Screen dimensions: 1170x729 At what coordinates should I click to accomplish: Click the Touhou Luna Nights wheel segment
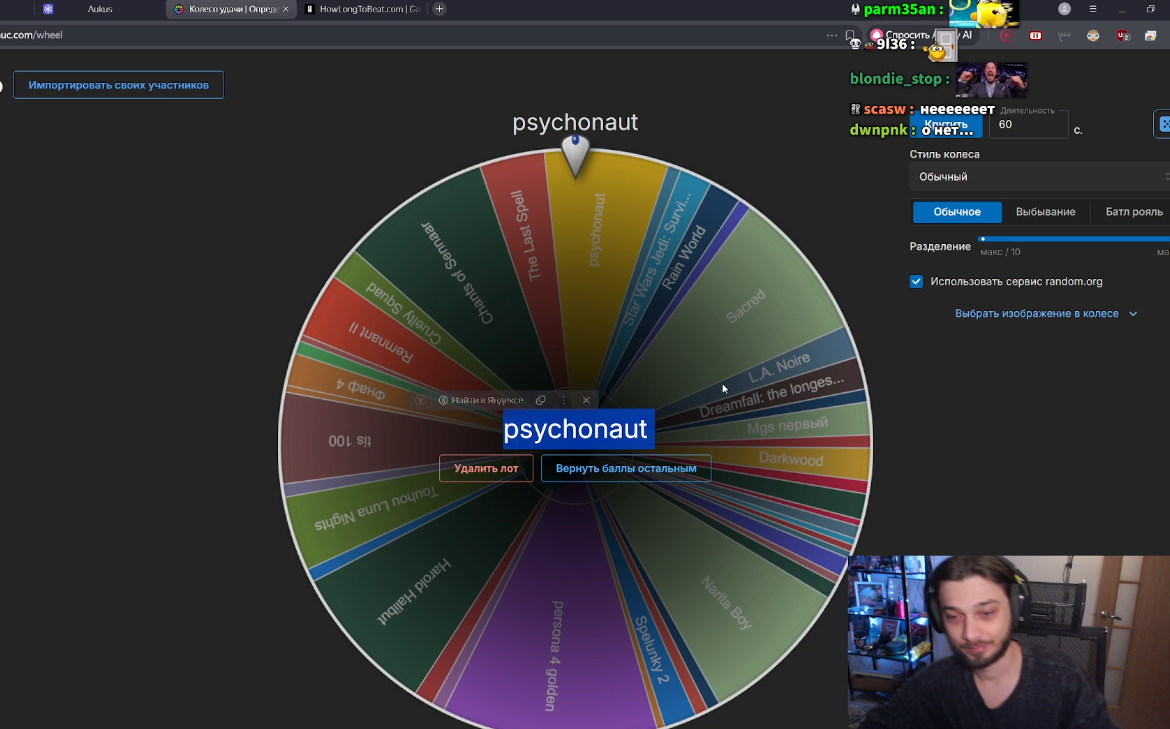pos(376,509)
